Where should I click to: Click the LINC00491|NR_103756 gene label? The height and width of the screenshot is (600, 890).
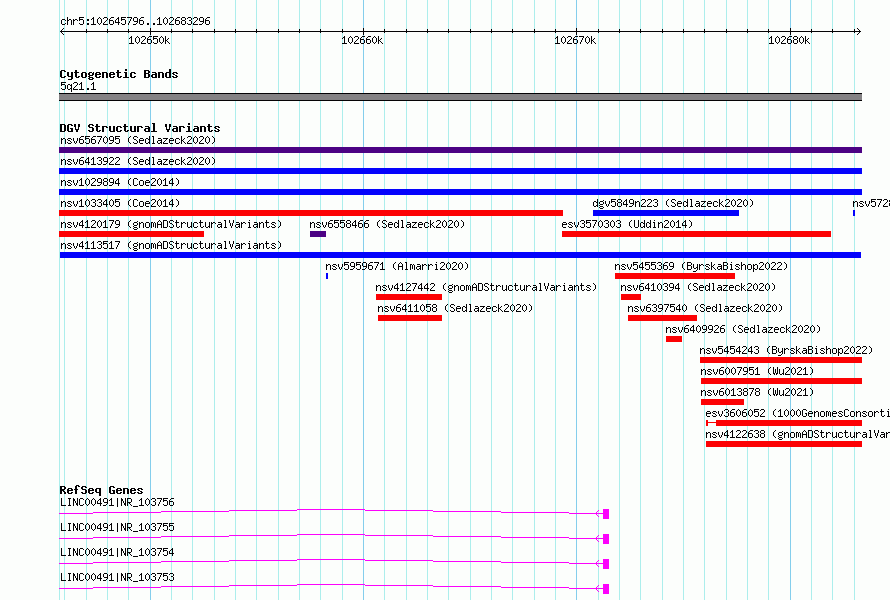pyautogui.click(x=117, y=502)
